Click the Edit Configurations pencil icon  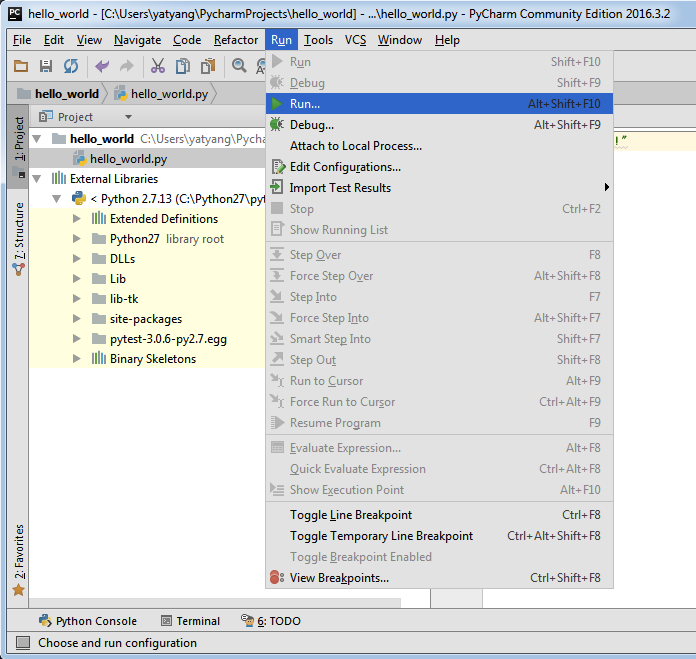278,167
